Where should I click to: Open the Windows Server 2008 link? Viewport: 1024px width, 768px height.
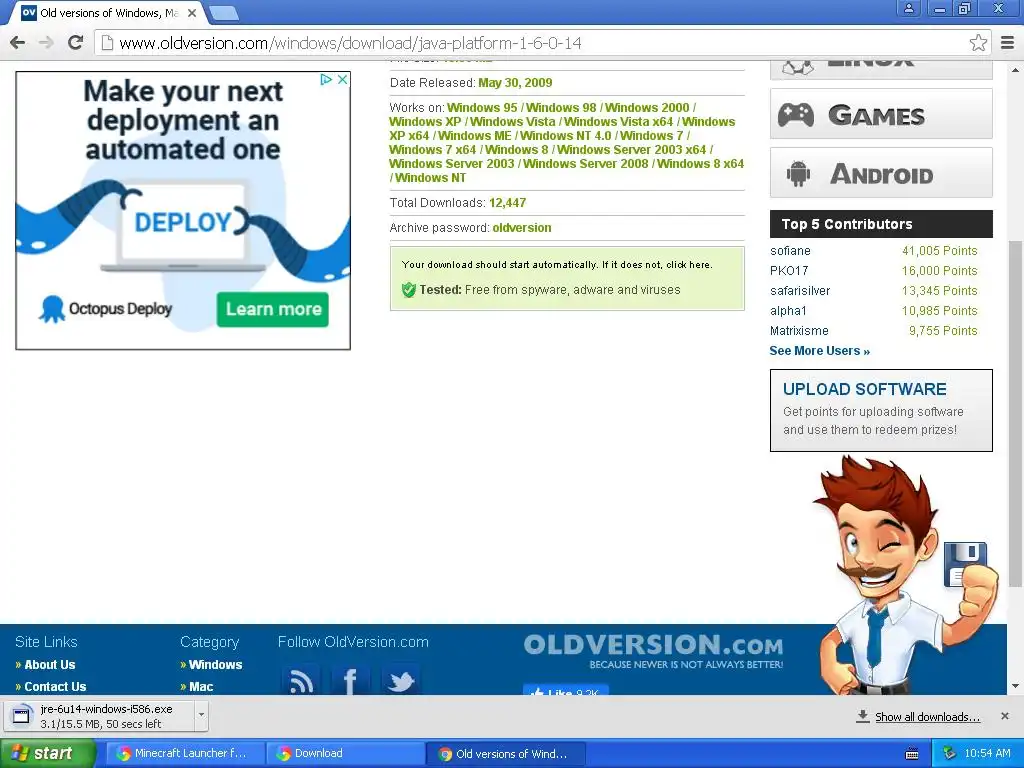tap(586, 163)
